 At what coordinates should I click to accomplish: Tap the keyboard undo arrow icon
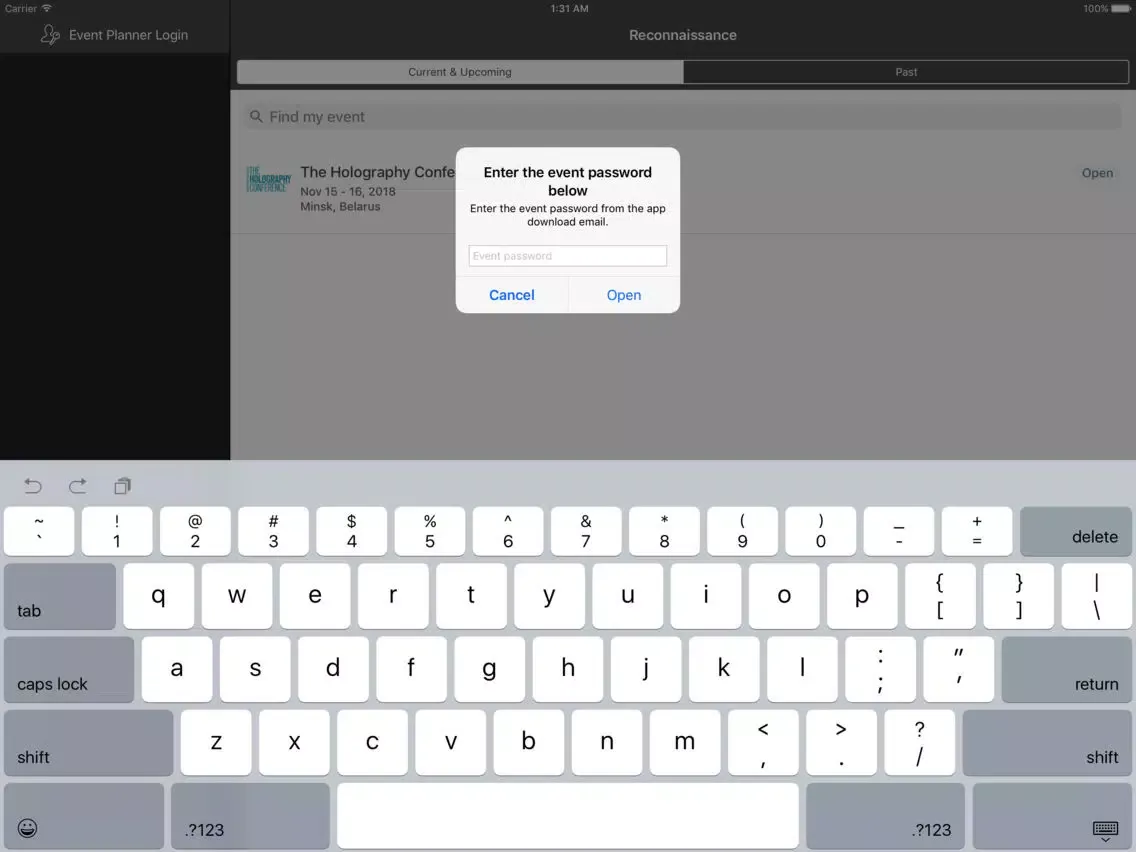point(33,485)
